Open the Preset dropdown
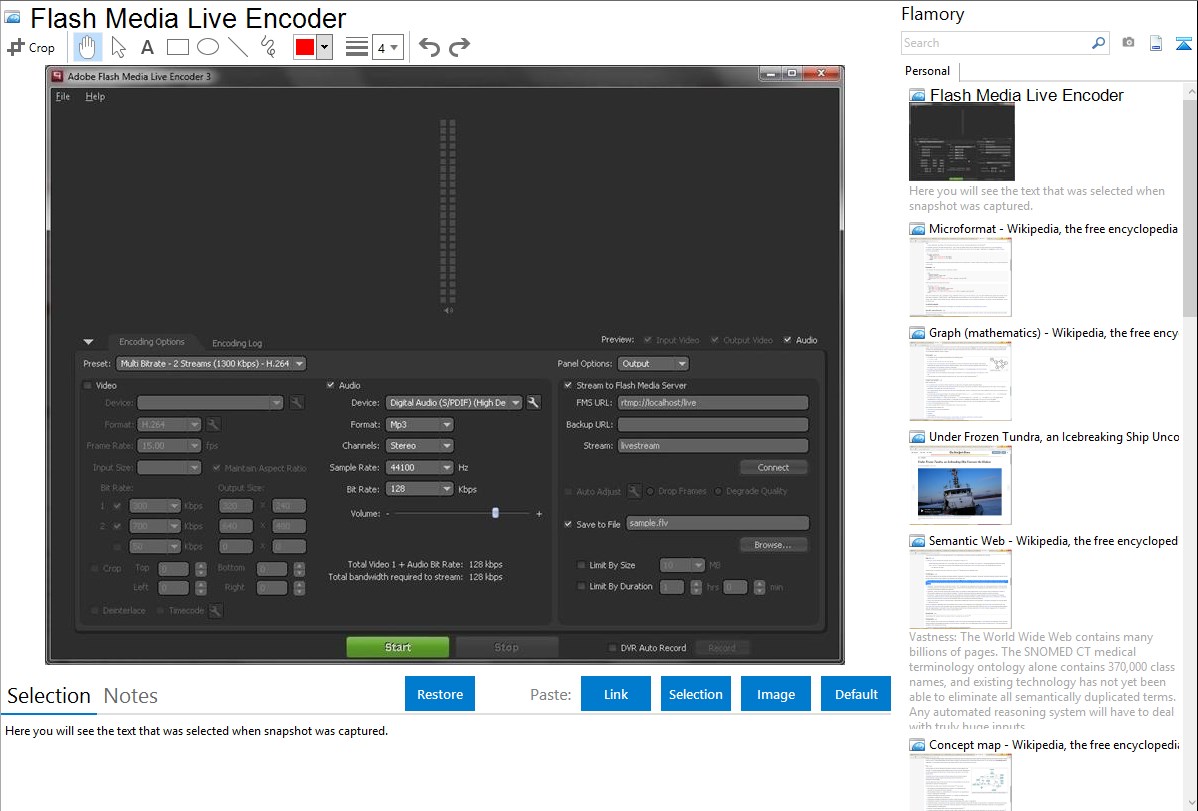1198x811 pixels. (211, 363)
